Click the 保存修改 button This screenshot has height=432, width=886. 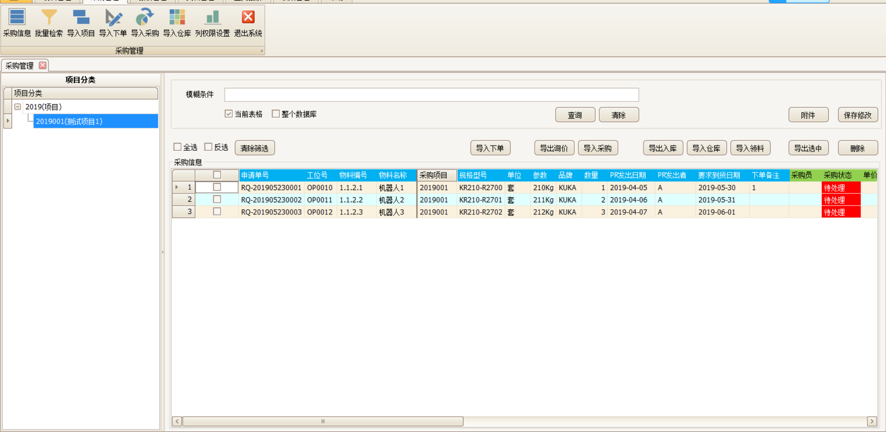857,115
